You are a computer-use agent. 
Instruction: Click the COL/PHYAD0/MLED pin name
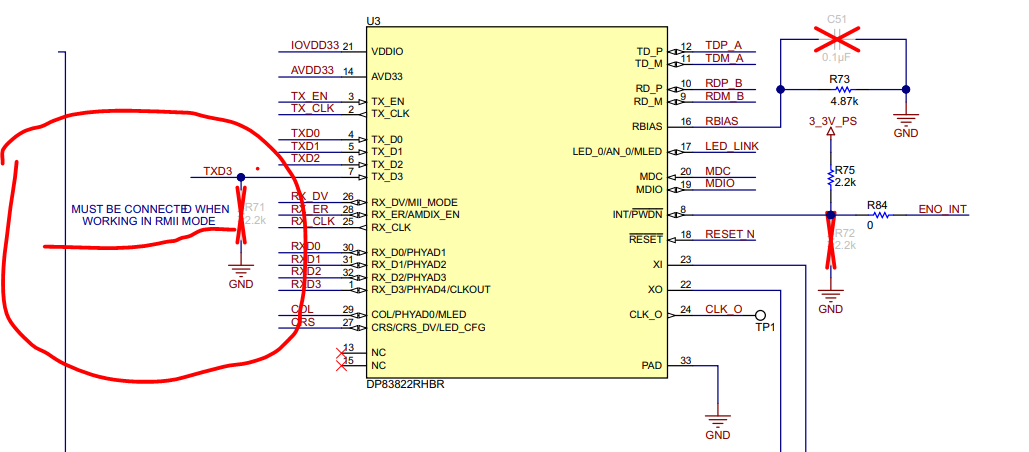[x=419, y=315]
